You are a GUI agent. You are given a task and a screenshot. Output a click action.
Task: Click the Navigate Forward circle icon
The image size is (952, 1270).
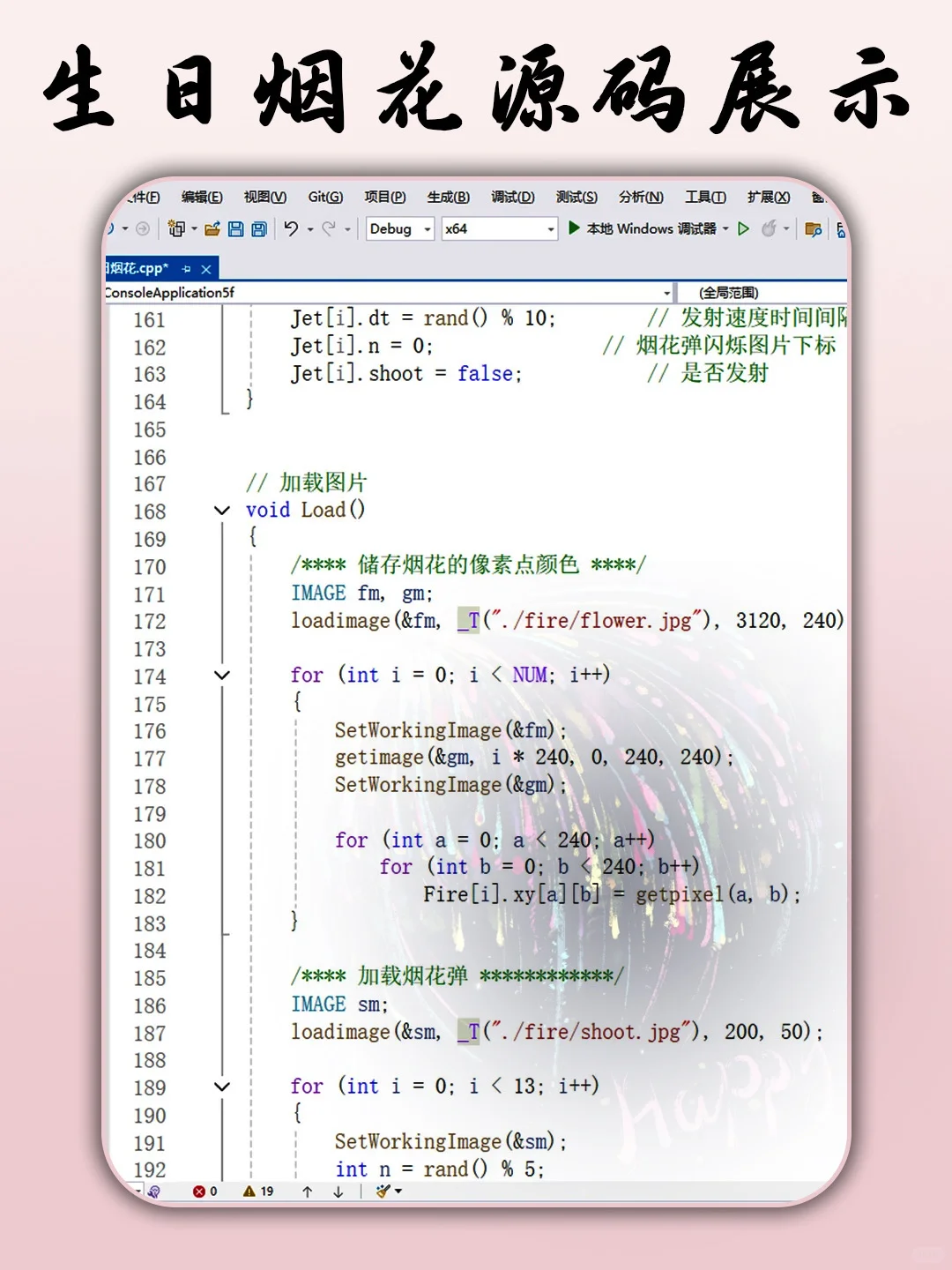pyautogui.click(x=142, y=229)
